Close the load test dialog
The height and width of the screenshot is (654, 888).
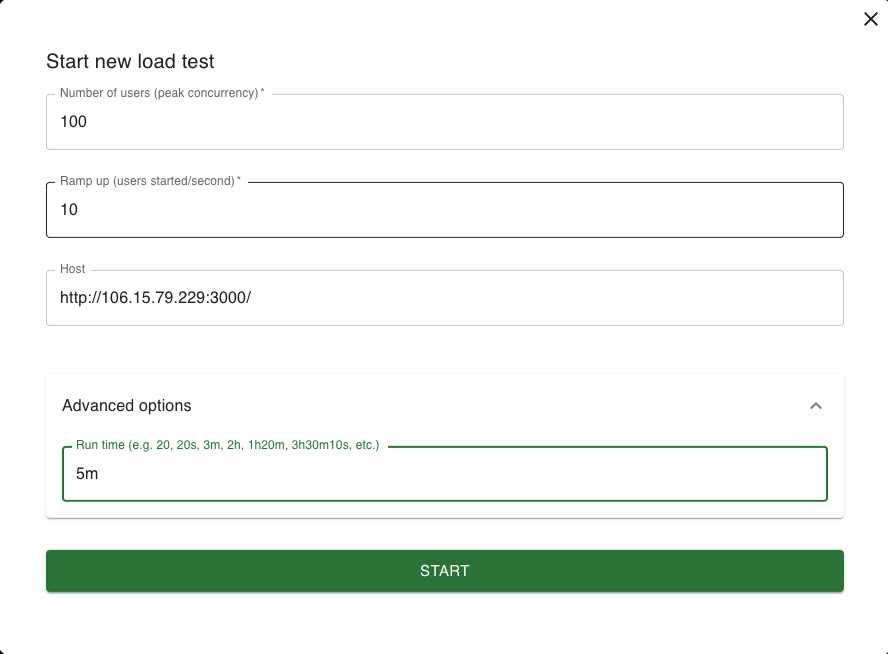870,19
